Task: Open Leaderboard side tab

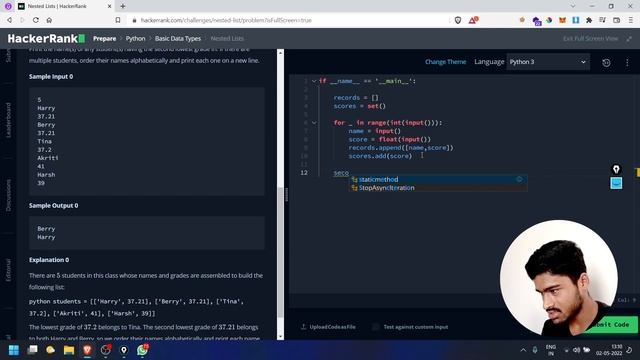Action: click(8, 120)
